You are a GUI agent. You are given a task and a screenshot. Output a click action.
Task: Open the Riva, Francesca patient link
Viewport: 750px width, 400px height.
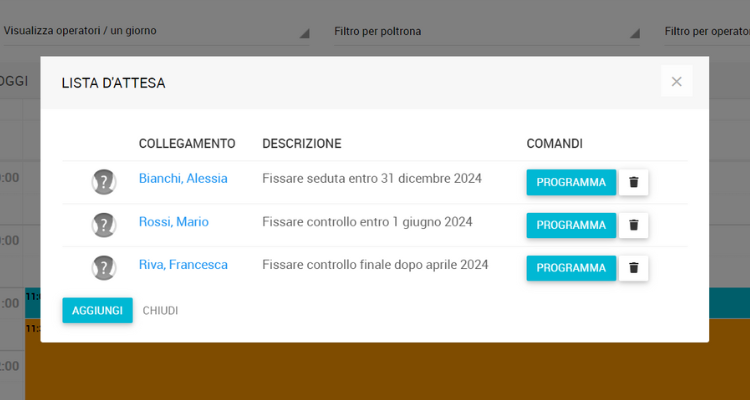[183, 265]
